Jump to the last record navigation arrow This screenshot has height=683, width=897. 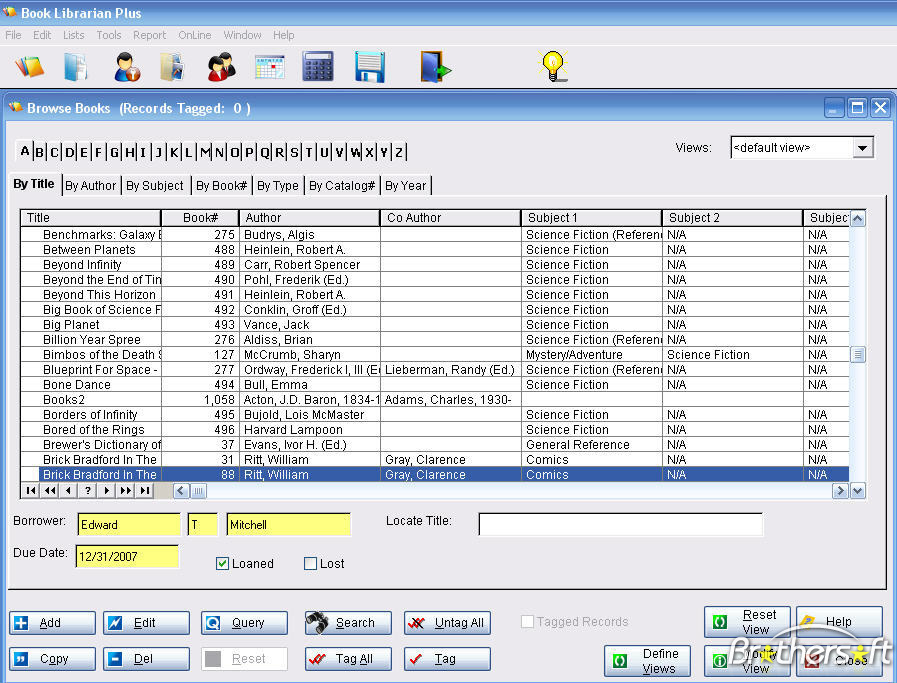145,491
